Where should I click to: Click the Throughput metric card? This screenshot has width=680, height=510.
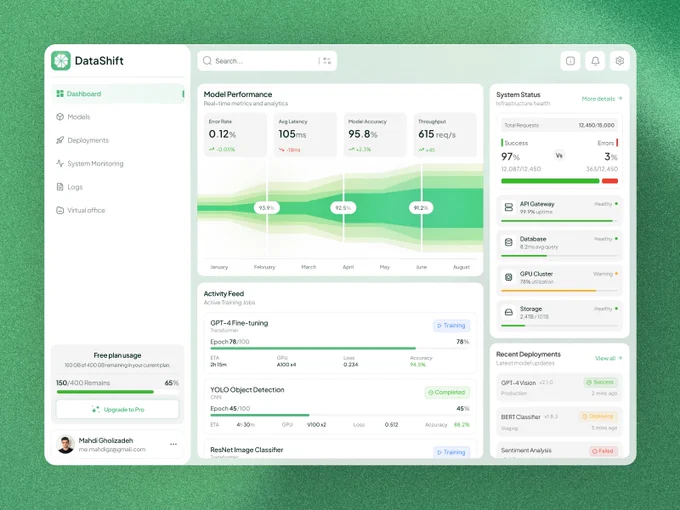tap(445, 134)
